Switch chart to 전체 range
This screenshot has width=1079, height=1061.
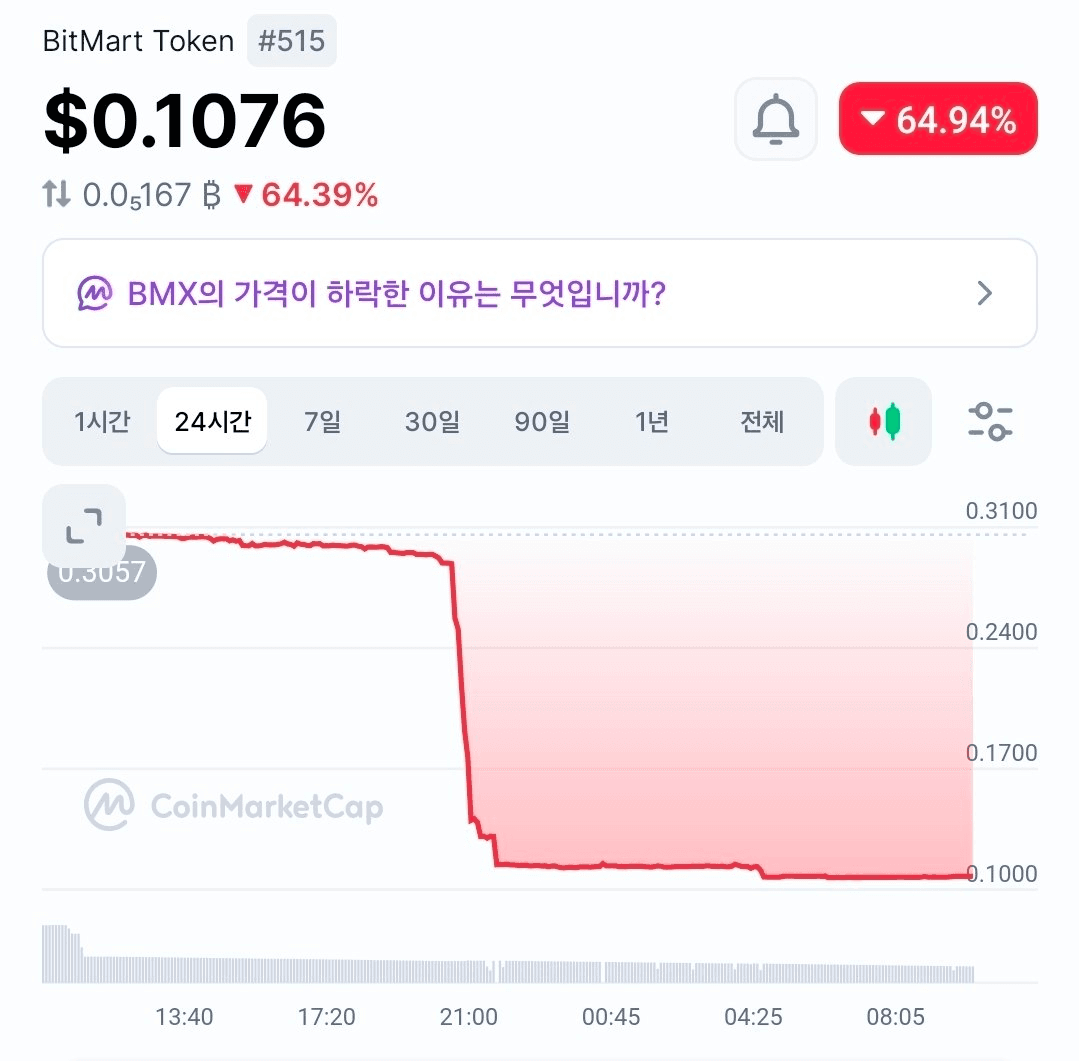(762, 421)
